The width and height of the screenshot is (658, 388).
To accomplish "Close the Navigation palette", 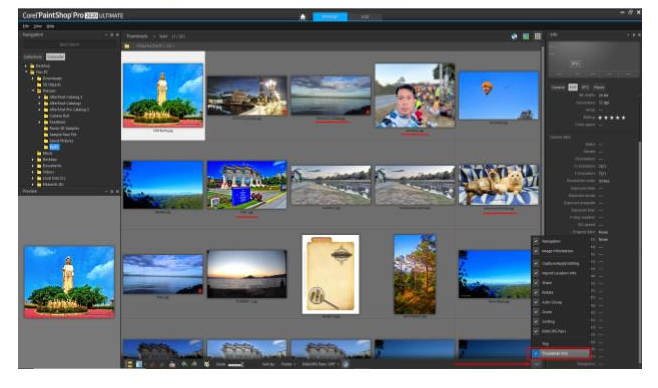I will [x=117, y=35].
